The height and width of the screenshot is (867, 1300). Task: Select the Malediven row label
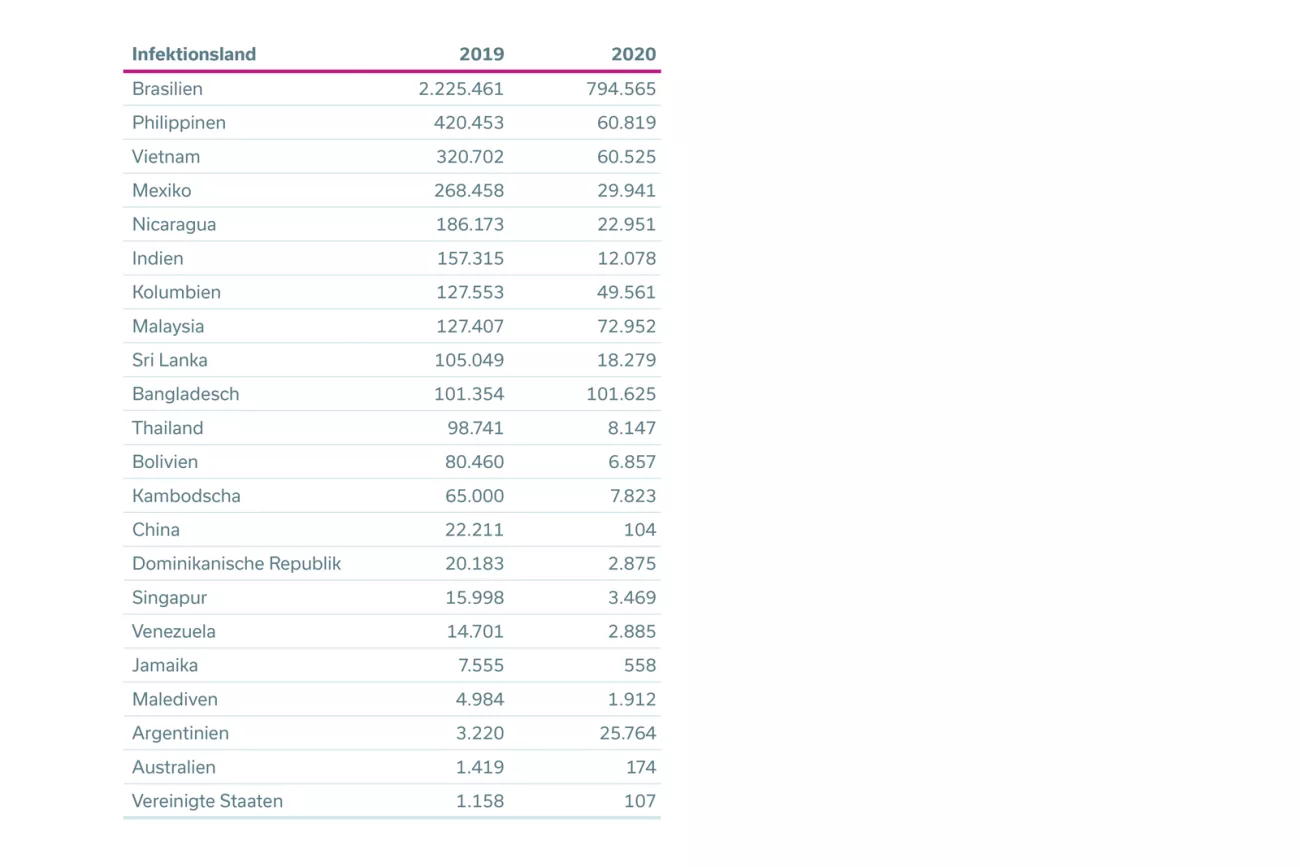(175, 700)
